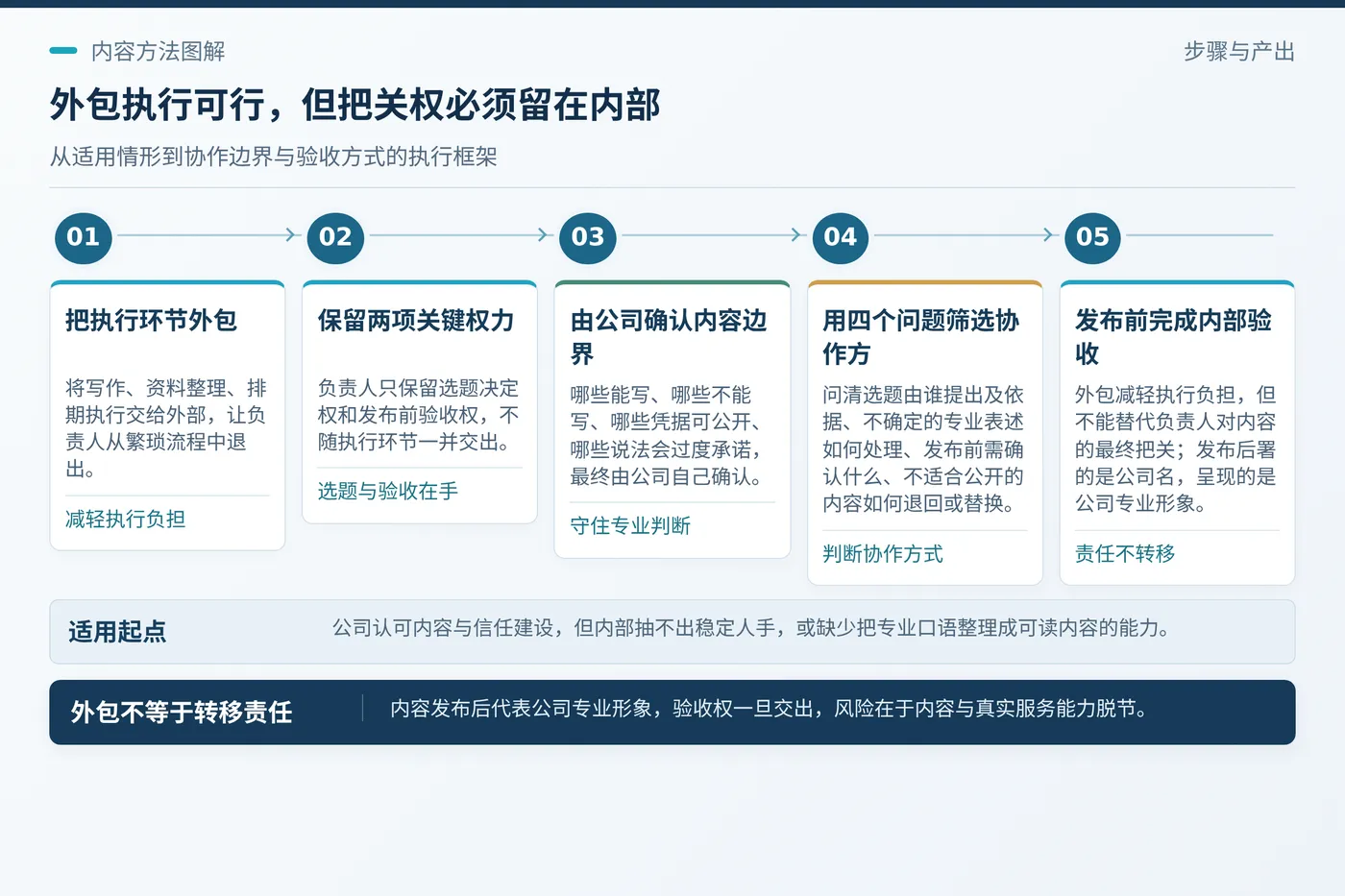The width and height of the screenshot is (1345, 896).
Task: Select the 保留两项关键权力 card heading
Action: pyautogui.click(x=416, y=321)
